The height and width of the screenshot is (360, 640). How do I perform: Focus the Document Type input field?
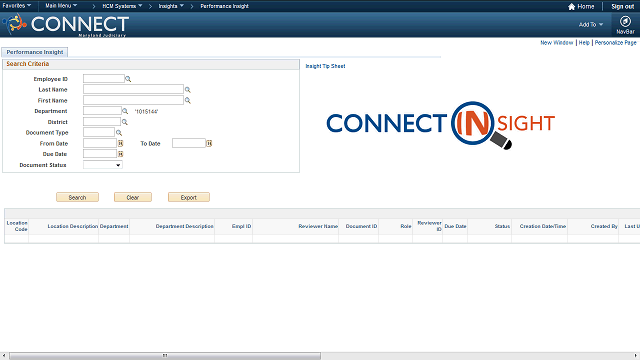click(99, 132)
